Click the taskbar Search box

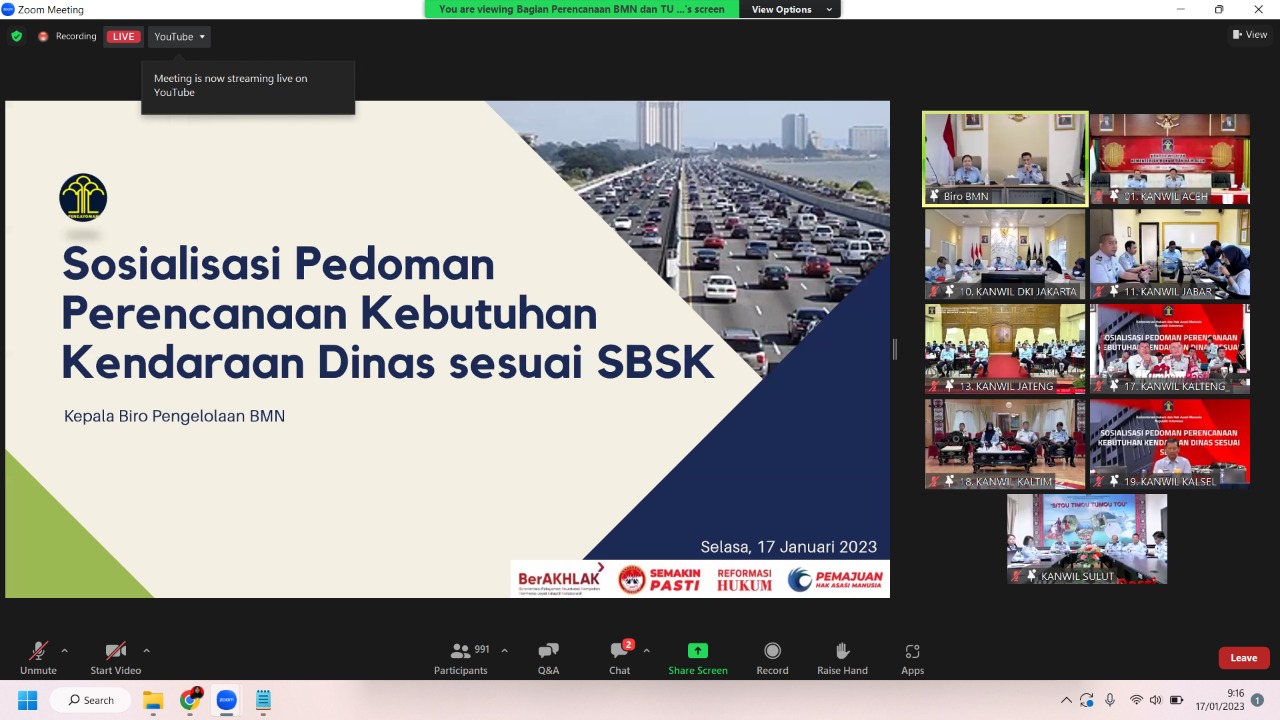point(90,700)
